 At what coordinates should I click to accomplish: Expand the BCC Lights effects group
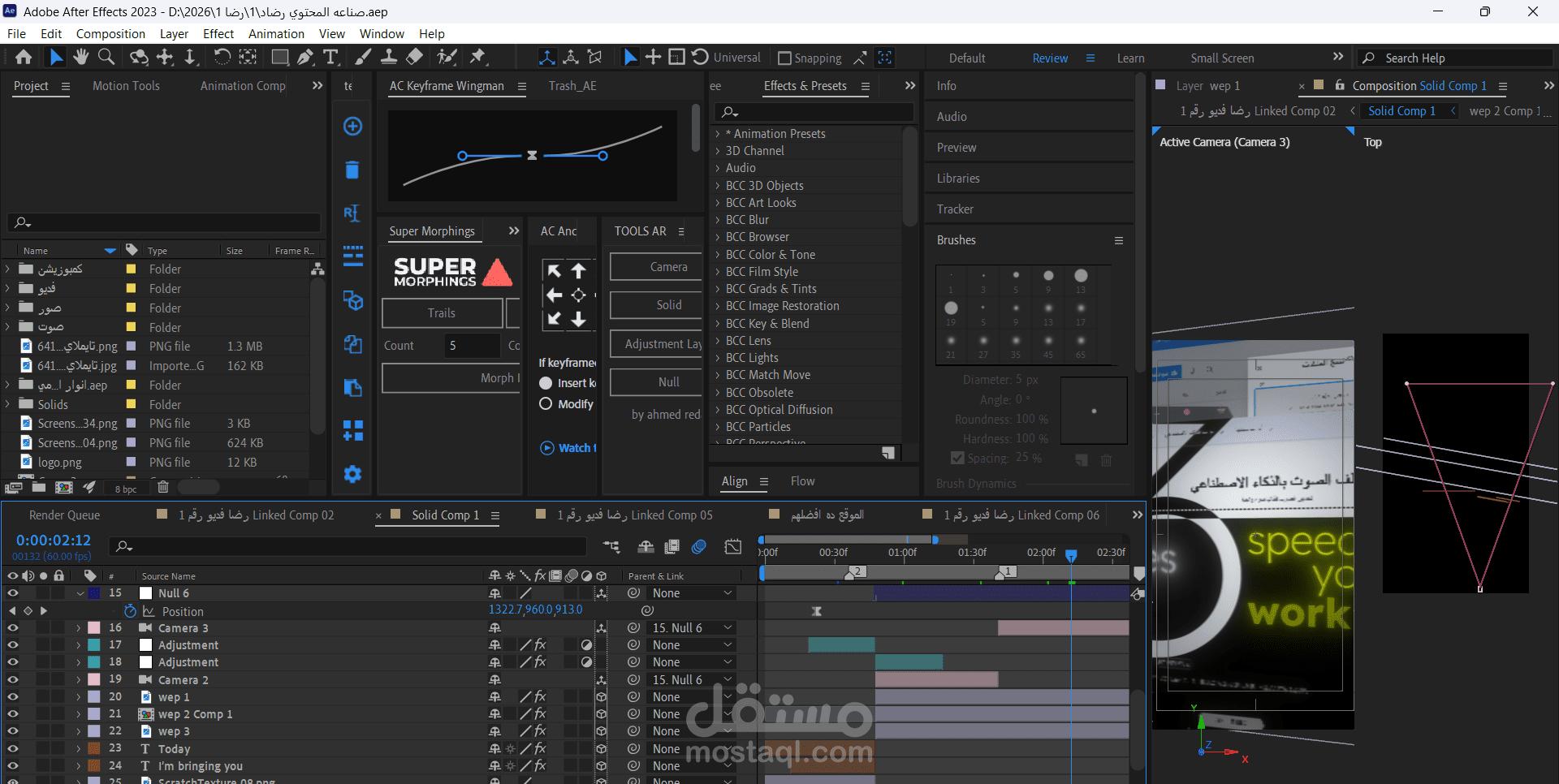click(x=718, y=358)
